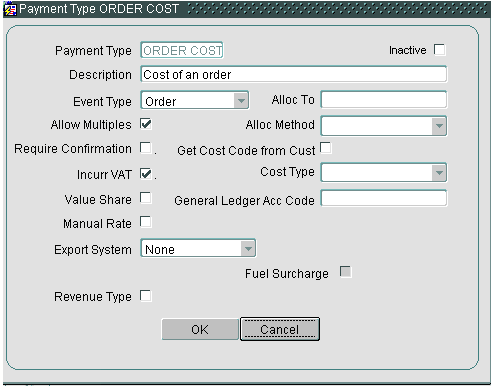Tick the Inactive checkbox

[x=440, y=50]
